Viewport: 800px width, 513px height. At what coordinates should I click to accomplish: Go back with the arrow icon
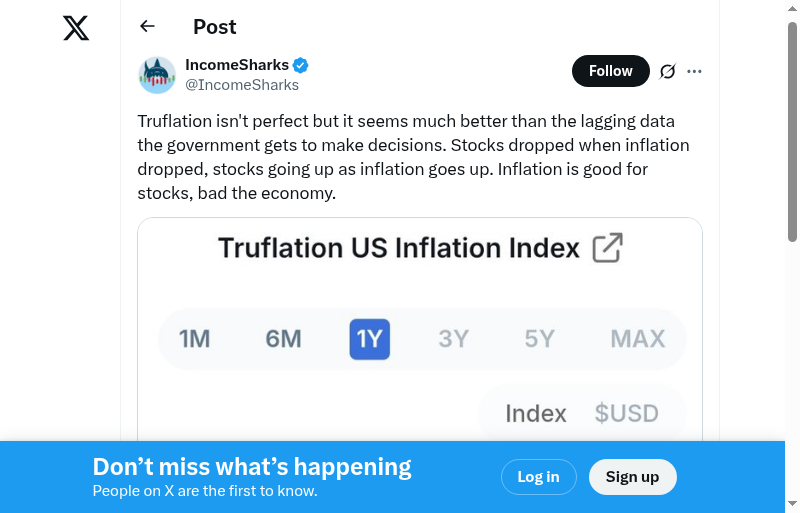(x=148, y=27)
